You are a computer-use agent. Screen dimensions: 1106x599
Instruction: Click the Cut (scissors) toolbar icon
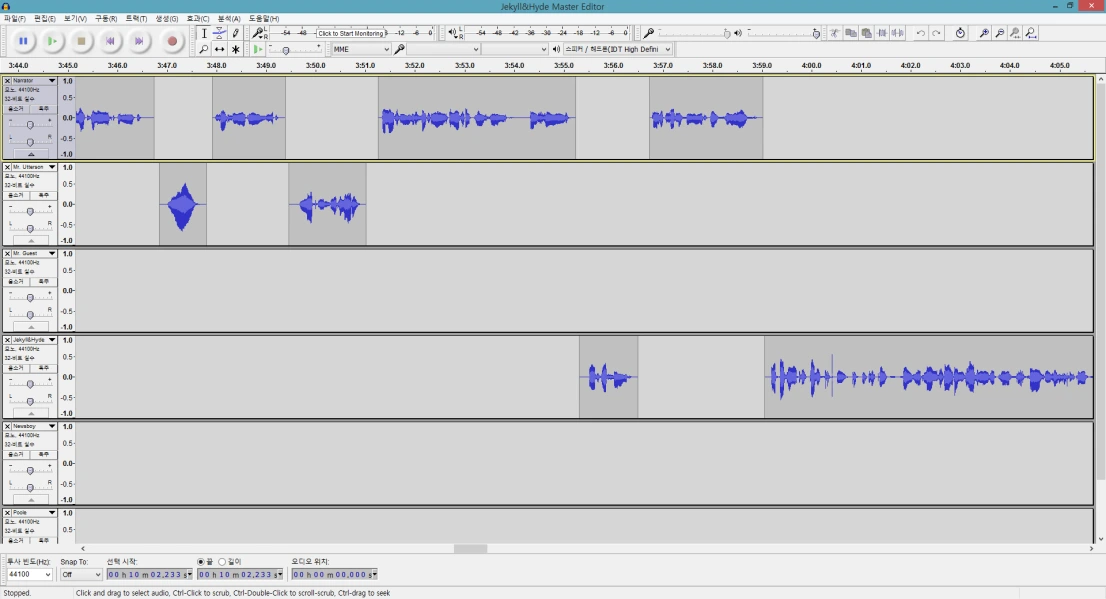click(835, 33)
